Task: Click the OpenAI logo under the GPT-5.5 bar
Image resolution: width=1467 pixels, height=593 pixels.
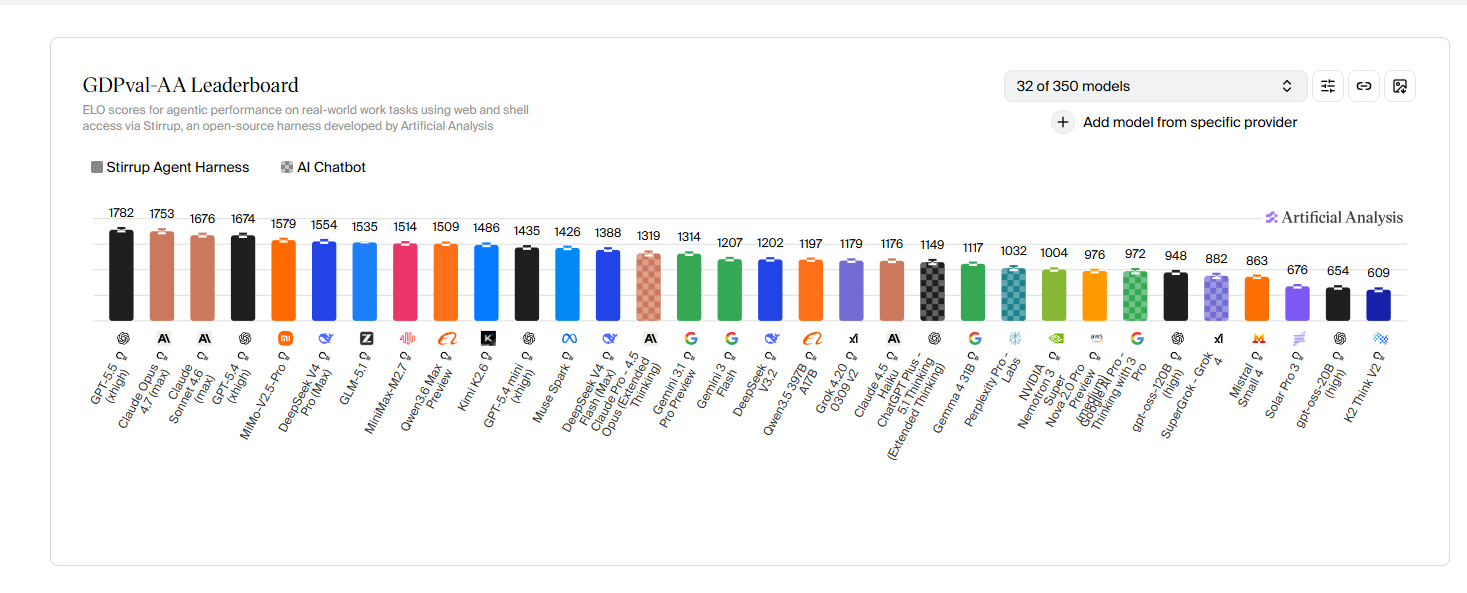Action: click(124, 338)
